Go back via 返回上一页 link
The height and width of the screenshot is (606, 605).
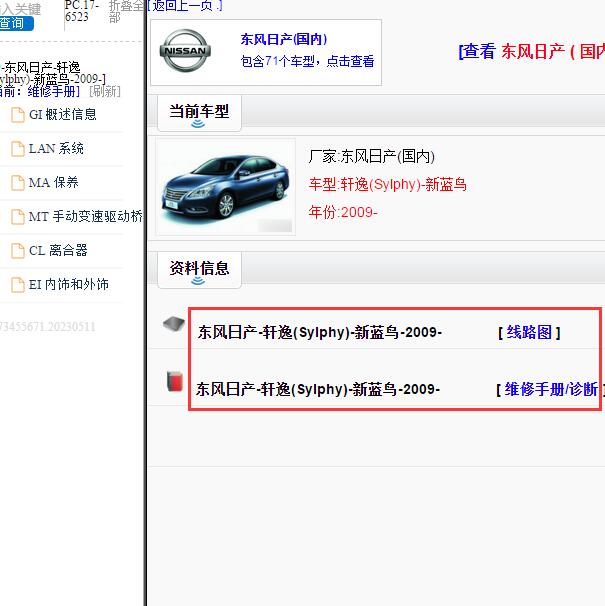pos(184,5)
